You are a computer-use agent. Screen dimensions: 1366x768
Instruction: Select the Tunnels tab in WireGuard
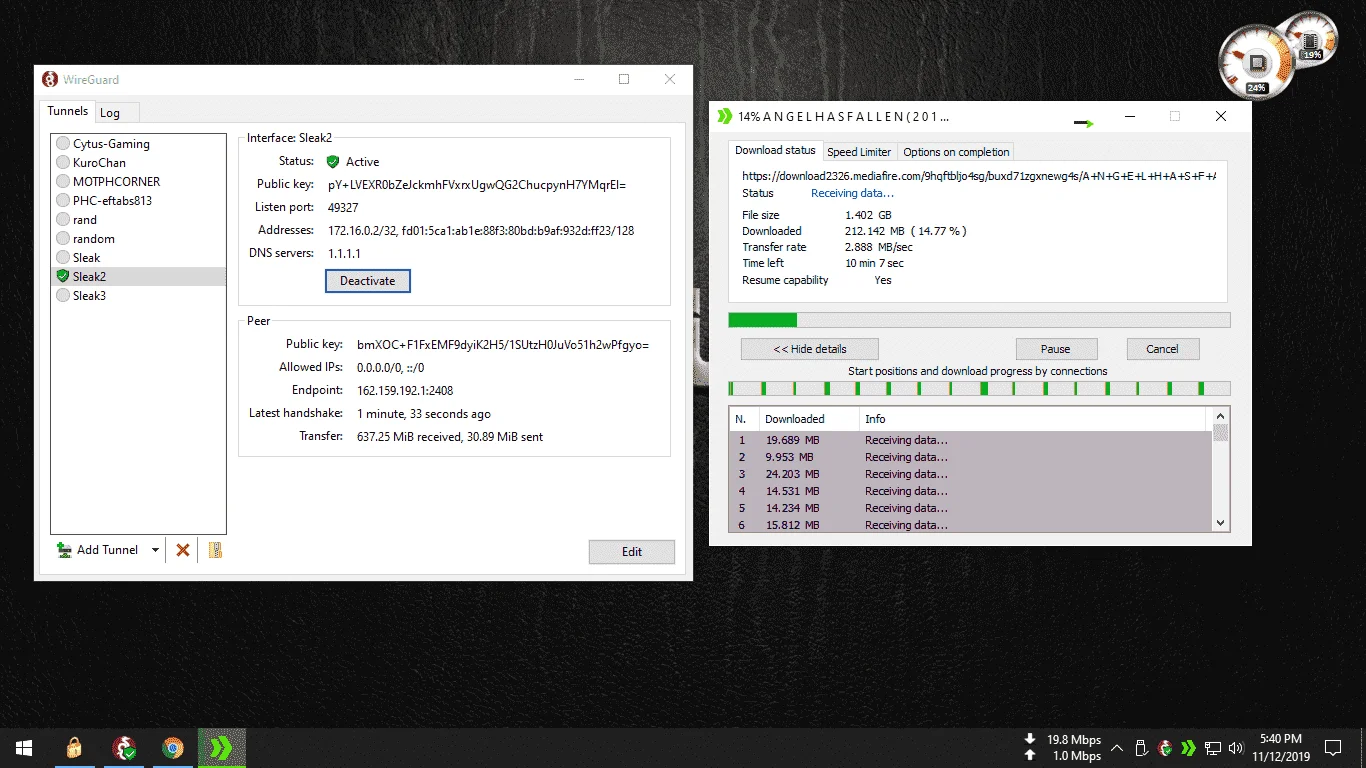[x=68, y=111]
